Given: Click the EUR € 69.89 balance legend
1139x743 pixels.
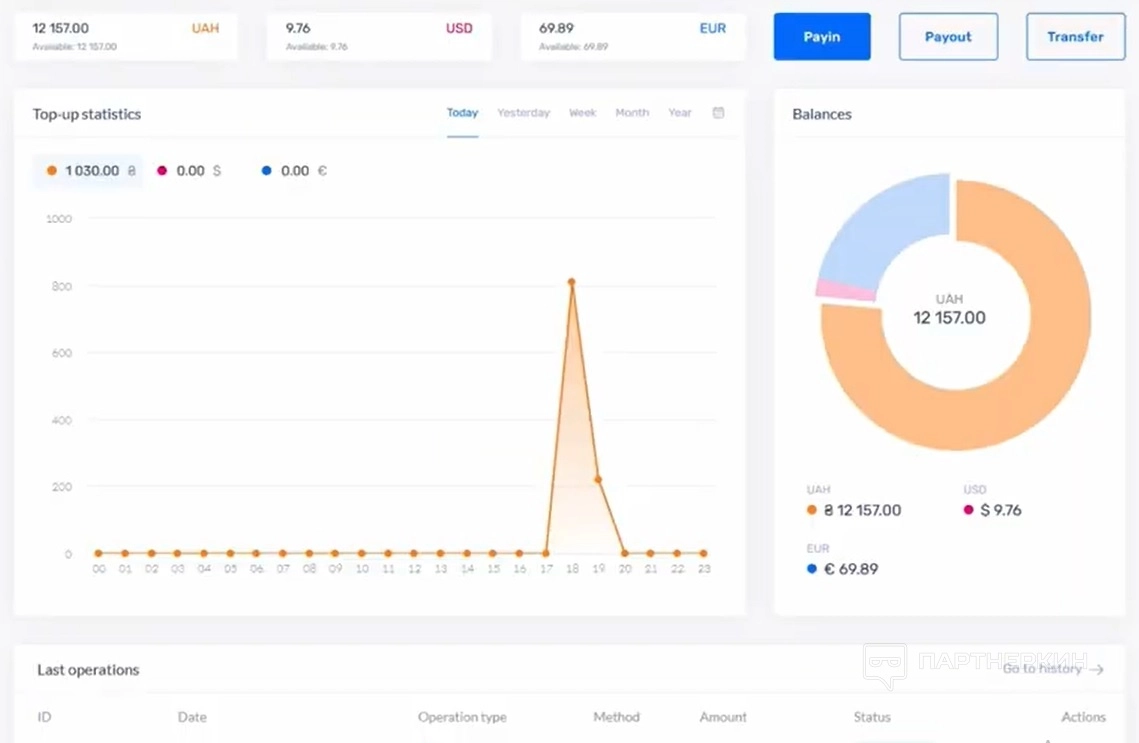Looking at the screenshot, I should click(843, 561).
